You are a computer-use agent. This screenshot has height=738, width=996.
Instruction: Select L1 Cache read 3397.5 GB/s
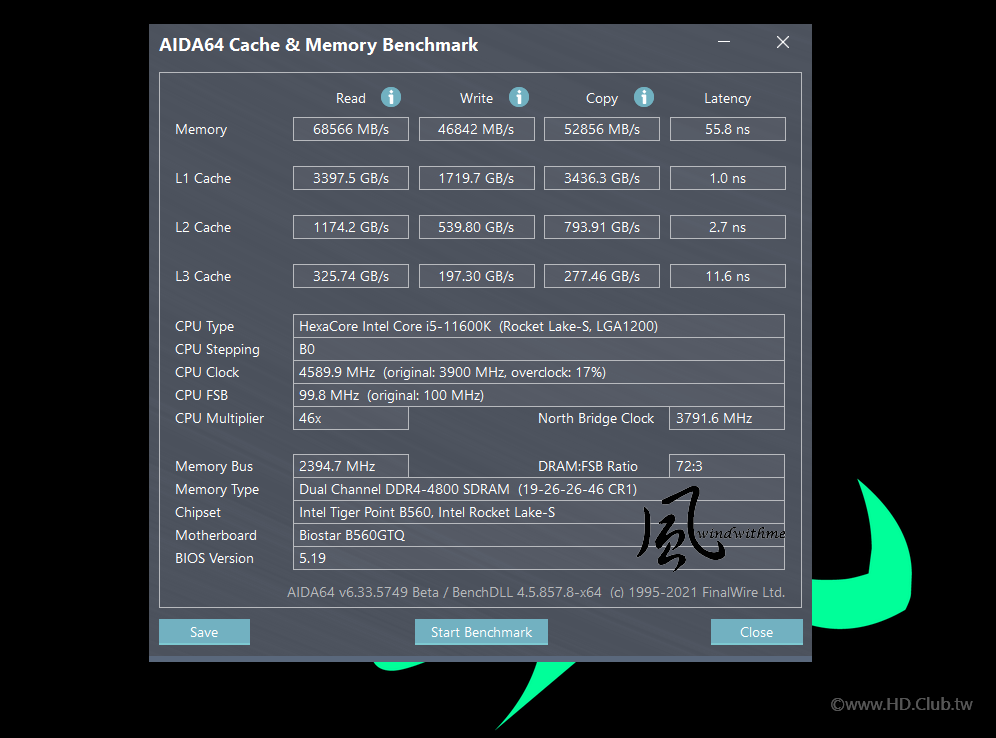point(351,178)
